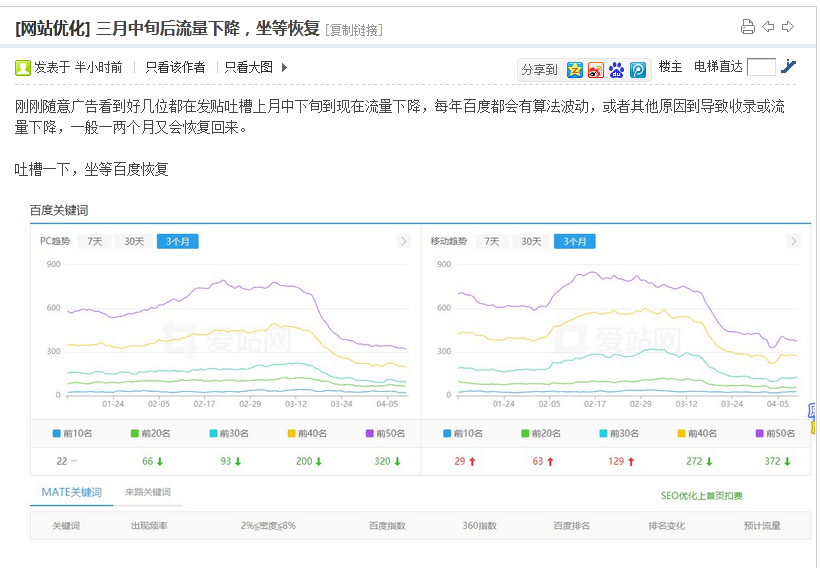Toggle 前10名 blue legend in PC chart
Image resolution: width=820 pixels, height=568 pixels.
pos(73,433)
